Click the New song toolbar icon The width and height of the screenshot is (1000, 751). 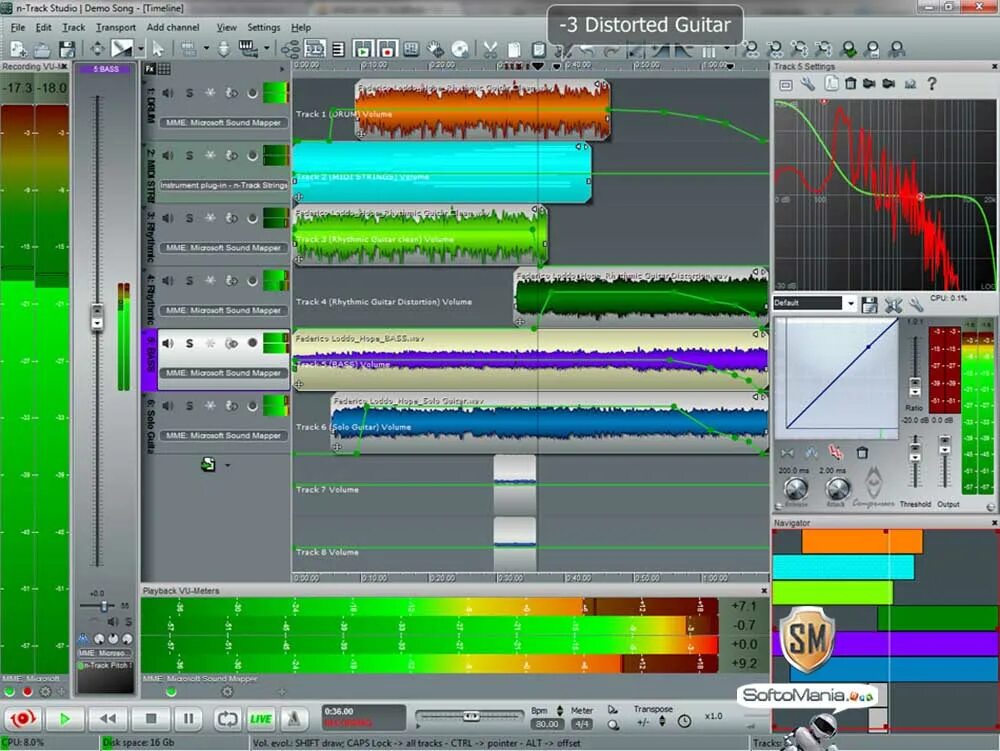(x=18, y=48)
